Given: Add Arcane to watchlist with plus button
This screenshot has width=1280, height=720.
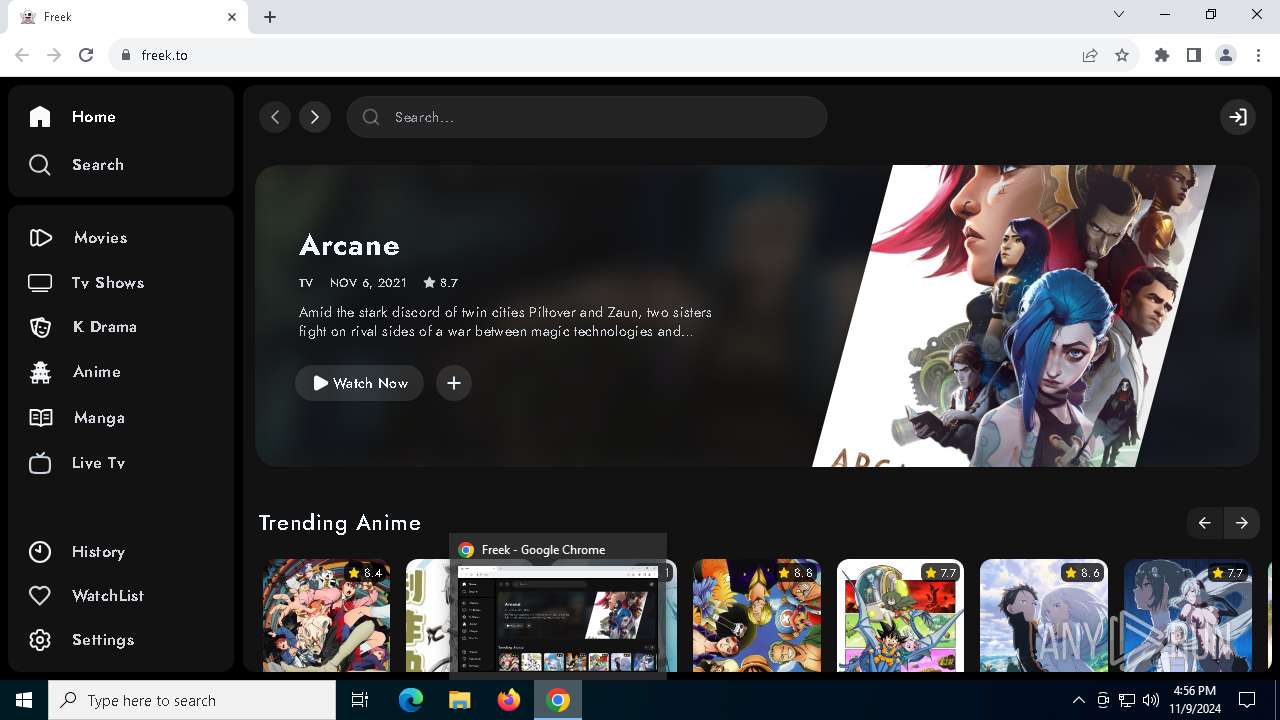Looking at the screenshot, I should pos(454,383).
